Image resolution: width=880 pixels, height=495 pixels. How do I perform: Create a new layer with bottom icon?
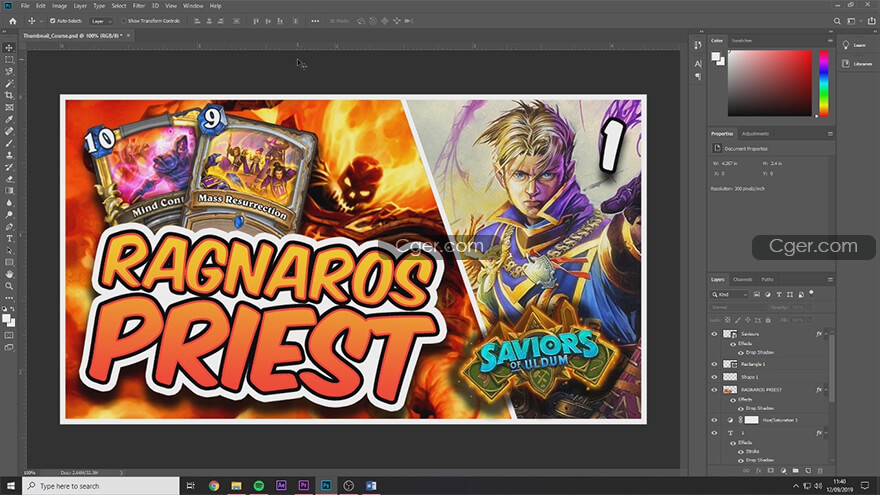click(808, 471)
